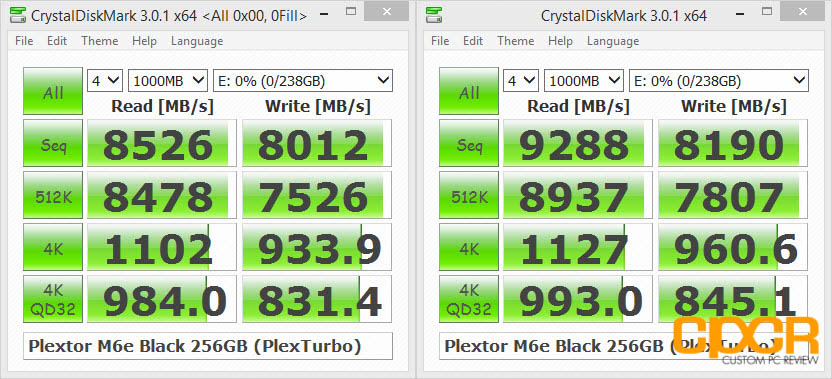Select Seq write value 8190
This screenshot has width=832, height=379.
click(733, 143)
